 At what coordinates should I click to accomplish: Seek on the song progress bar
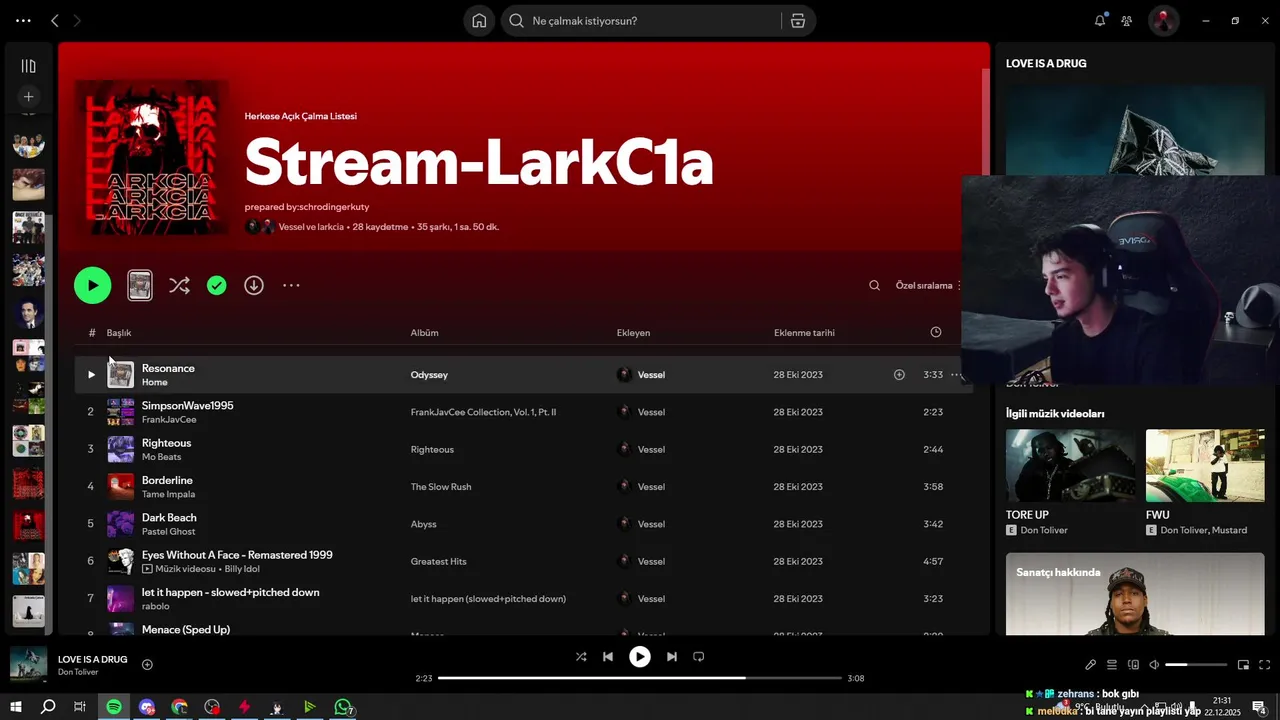coord(640,678)
